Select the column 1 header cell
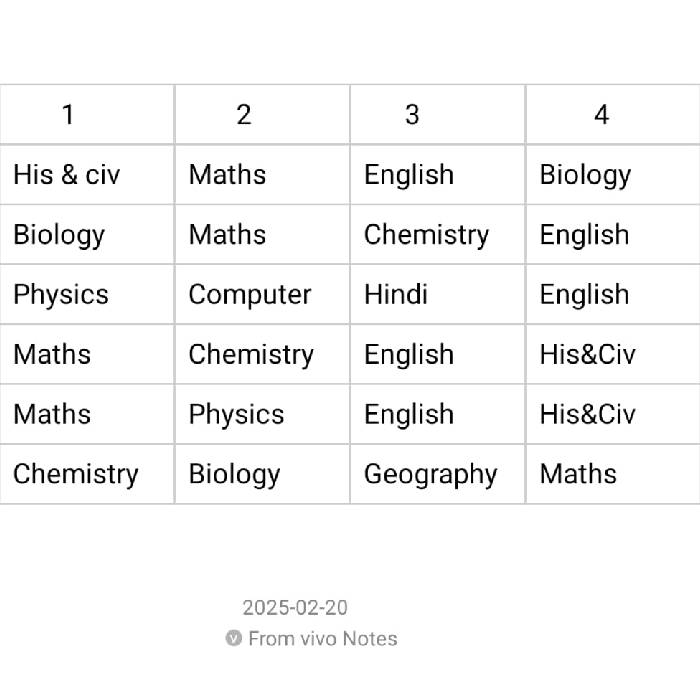Image resolution: width=700 pixels, height=700 pixels. (87, 114)
